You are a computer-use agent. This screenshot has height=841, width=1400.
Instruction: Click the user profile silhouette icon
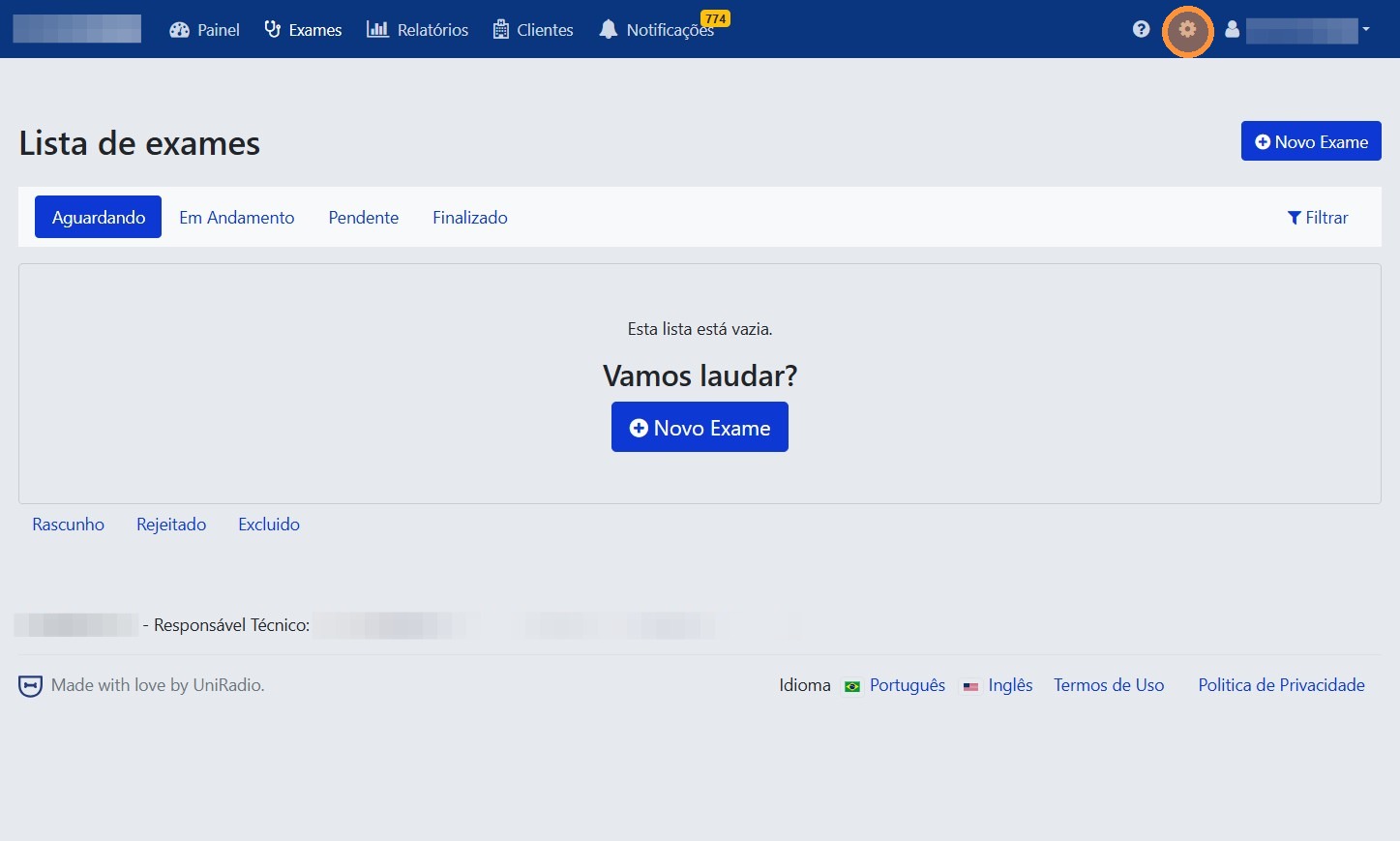point(1232,29)
